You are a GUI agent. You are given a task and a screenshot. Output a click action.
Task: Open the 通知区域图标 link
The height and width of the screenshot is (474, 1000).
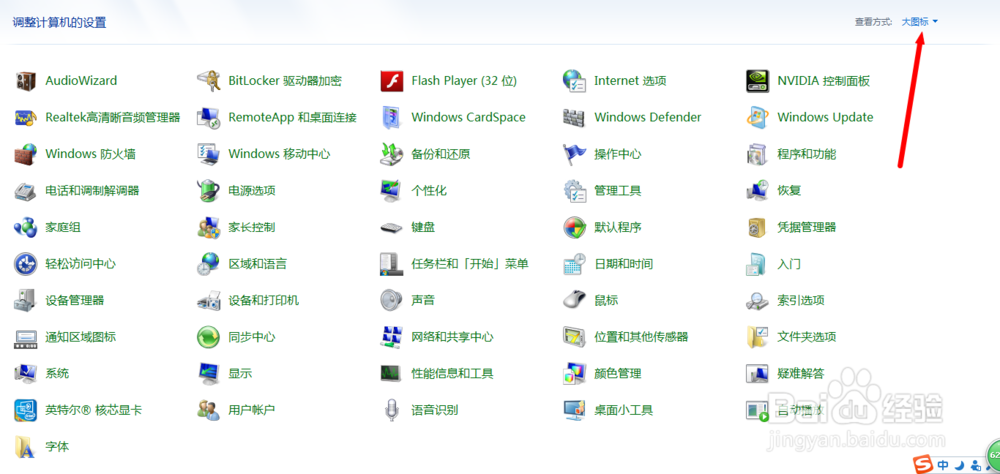[x=80, y=336]
